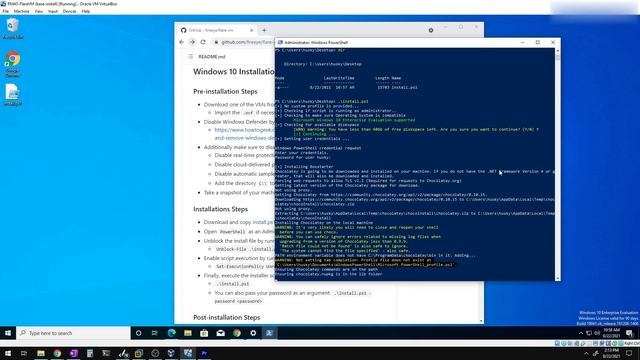Select the install.ps1 file on desktop
Viewport: 640px width, 360px height.
(x=13, y=95)
